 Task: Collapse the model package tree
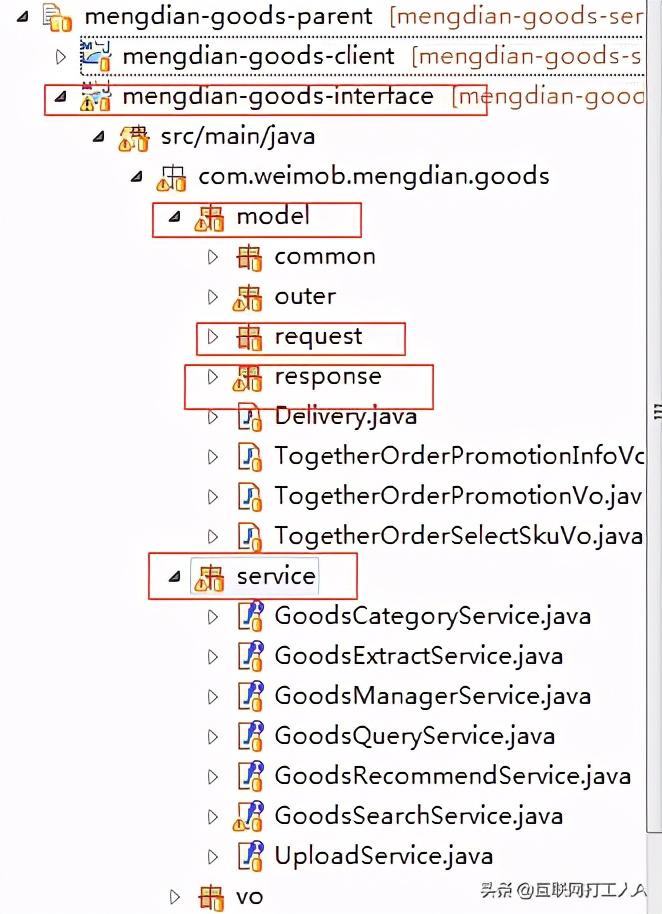(x=174, y=217)
